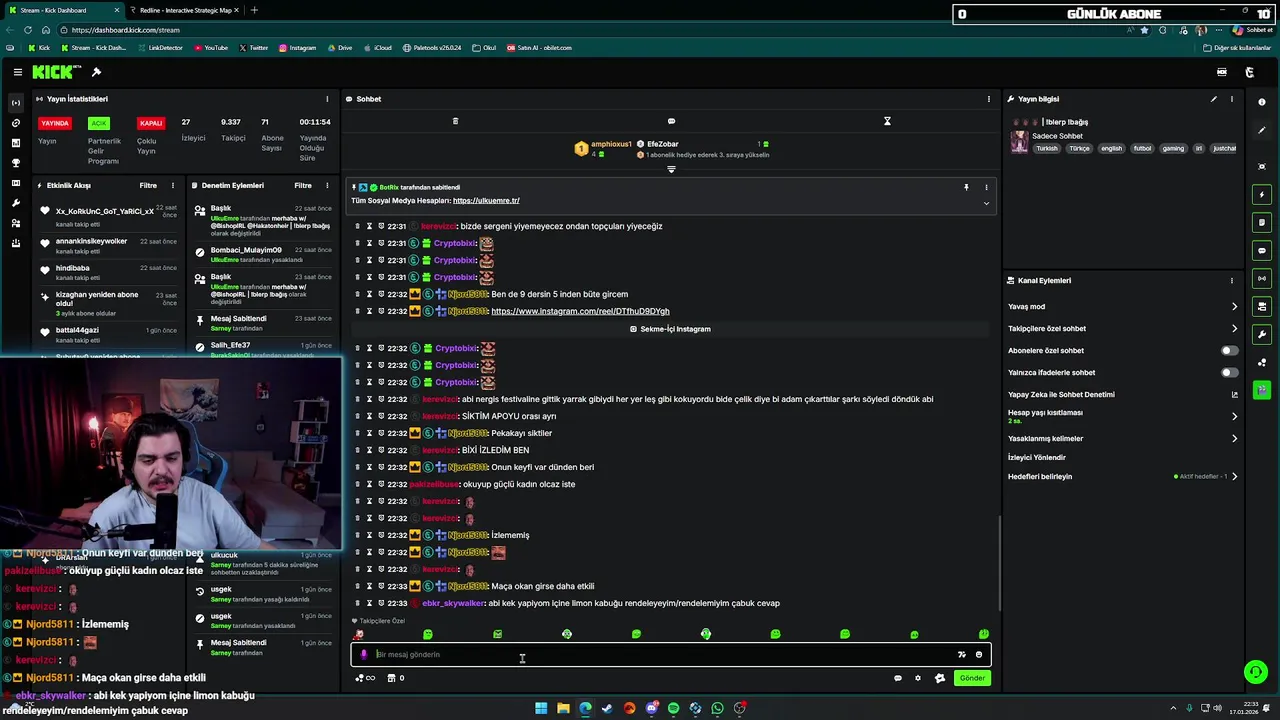Open Sohbet panel three-dot menu

(x=989, y=99)
